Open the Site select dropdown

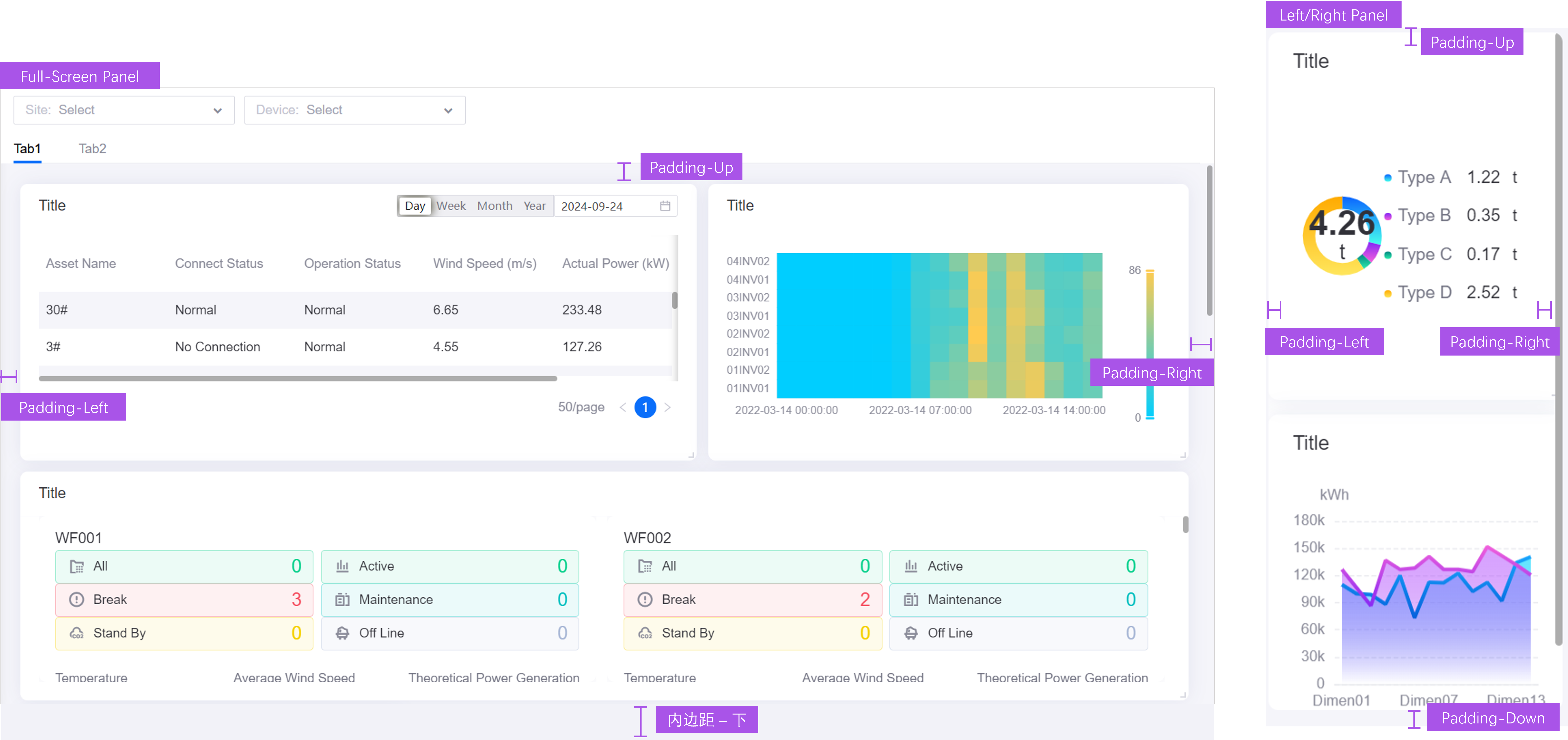[124, 110]
